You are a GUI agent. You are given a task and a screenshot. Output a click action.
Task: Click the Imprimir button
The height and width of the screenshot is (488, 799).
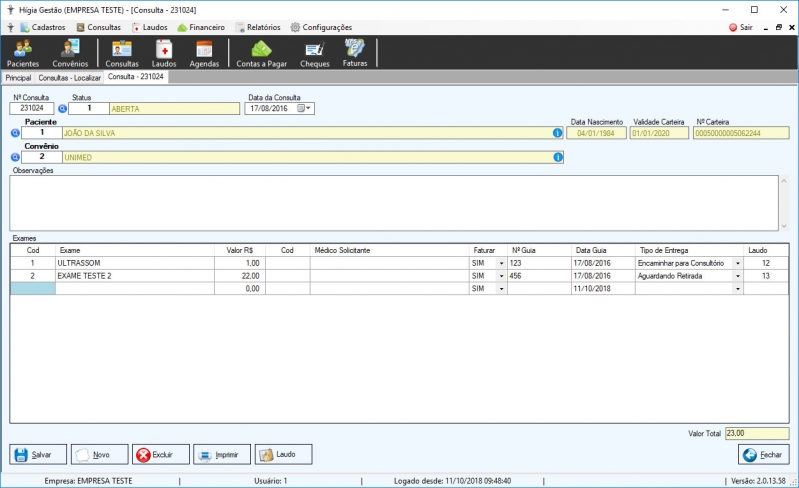click(222, 454)
